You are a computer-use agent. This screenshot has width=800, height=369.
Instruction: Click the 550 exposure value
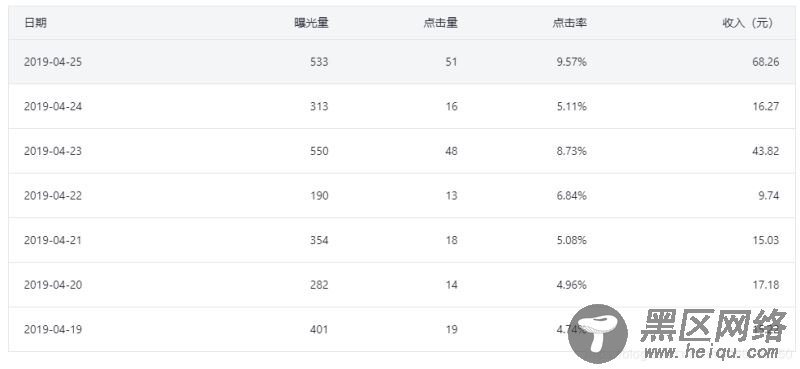coord(319,151)
